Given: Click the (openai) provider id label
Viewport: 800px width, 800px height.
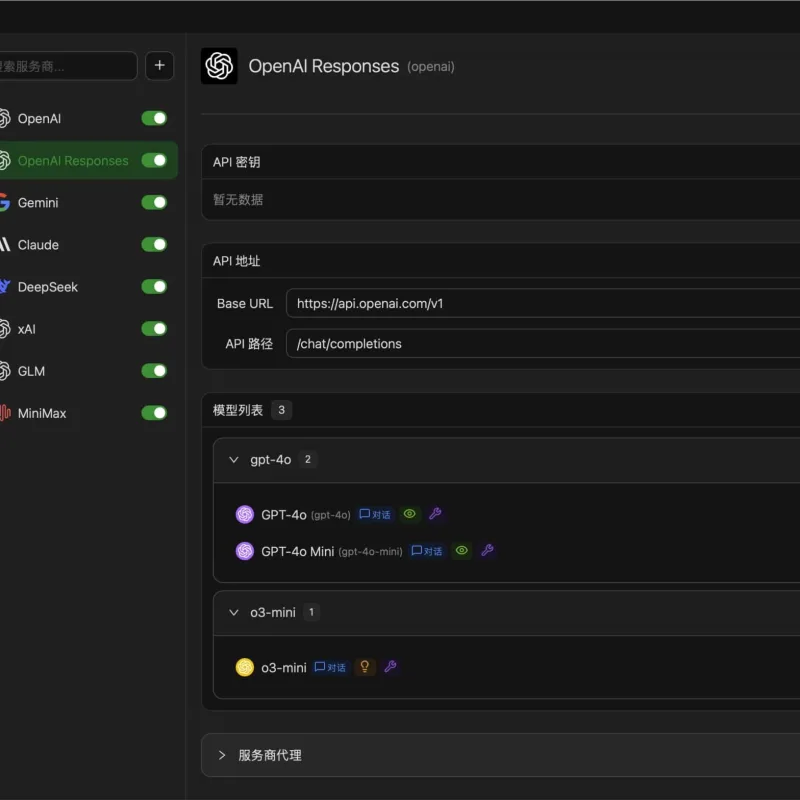Looking at the screenshot, I should click(431, 67).
